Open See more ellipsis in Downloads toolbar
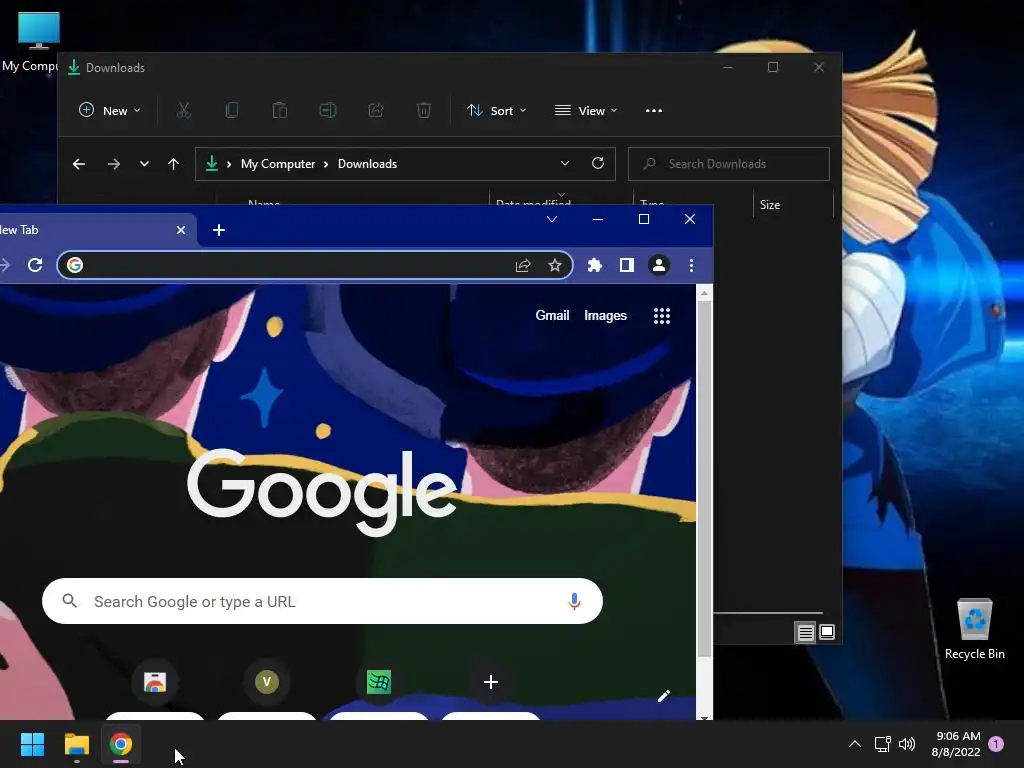 [654, 110]
